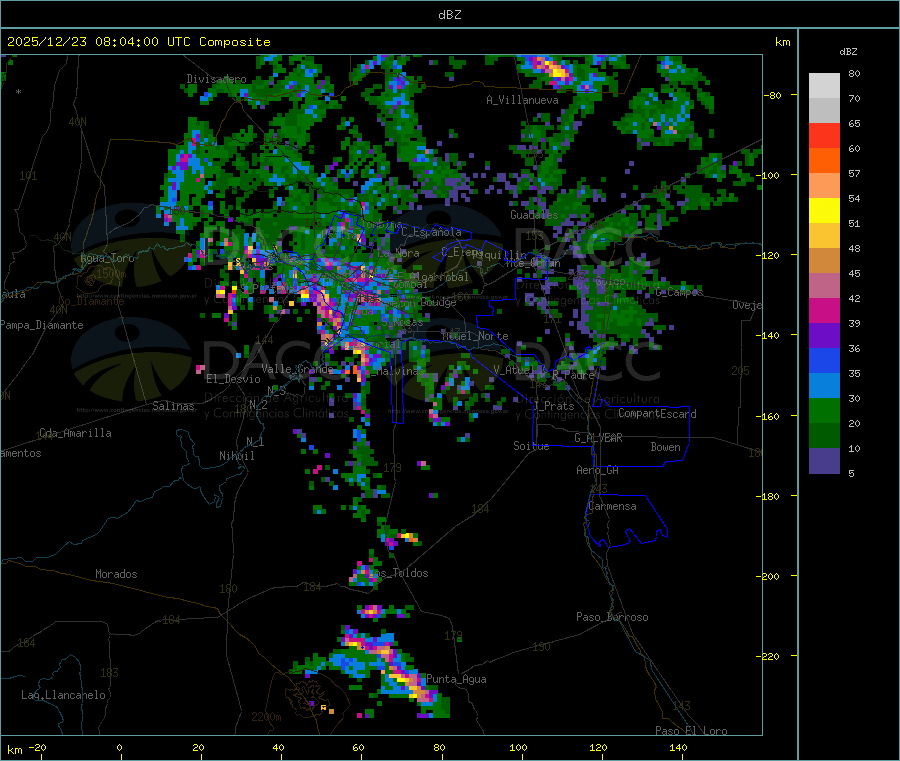Click the 'Morados' map label
Viewport: 900px width, 761px height.
[116, 574]
